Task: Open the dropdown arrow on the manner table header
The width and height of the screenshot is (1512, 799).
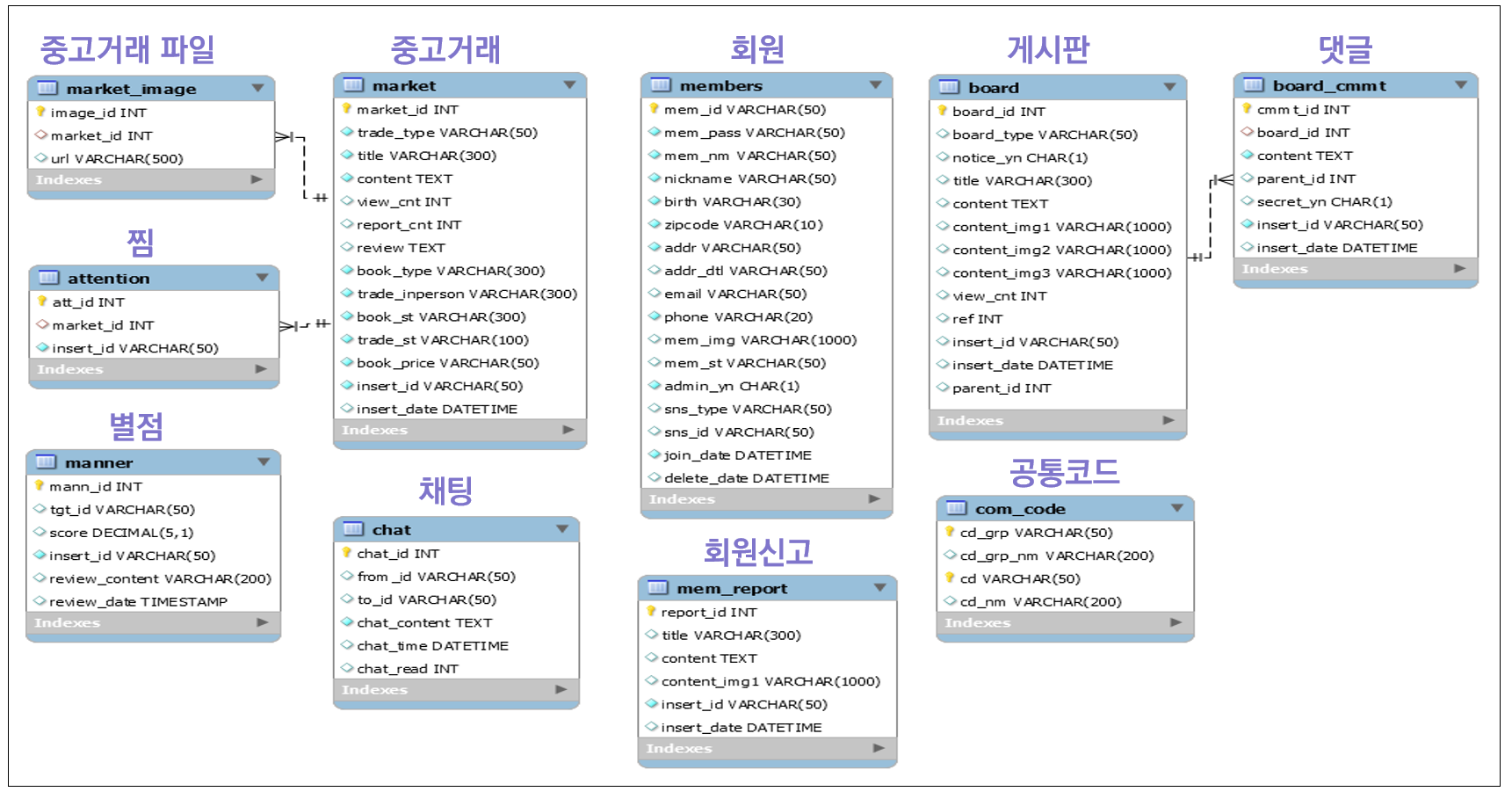Action: tap(263, 461)
